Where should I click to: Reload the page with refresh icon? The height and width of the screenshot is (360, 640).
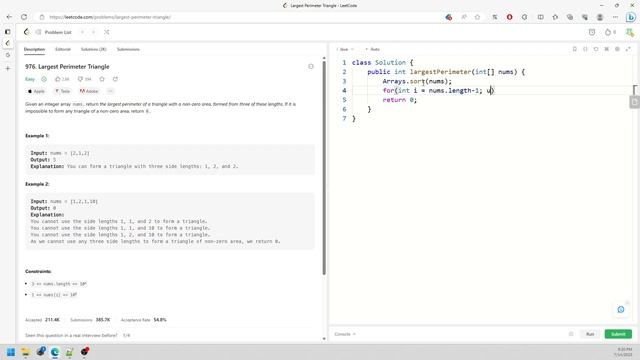point(24,17)
